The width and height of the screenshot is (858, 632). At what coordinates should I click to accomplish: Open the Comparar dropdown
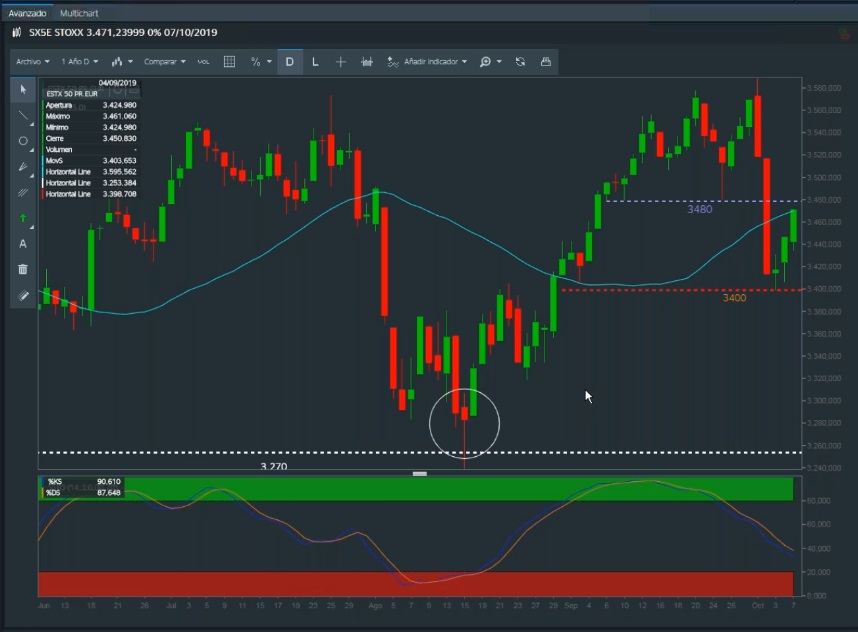(x=165, y=62)
